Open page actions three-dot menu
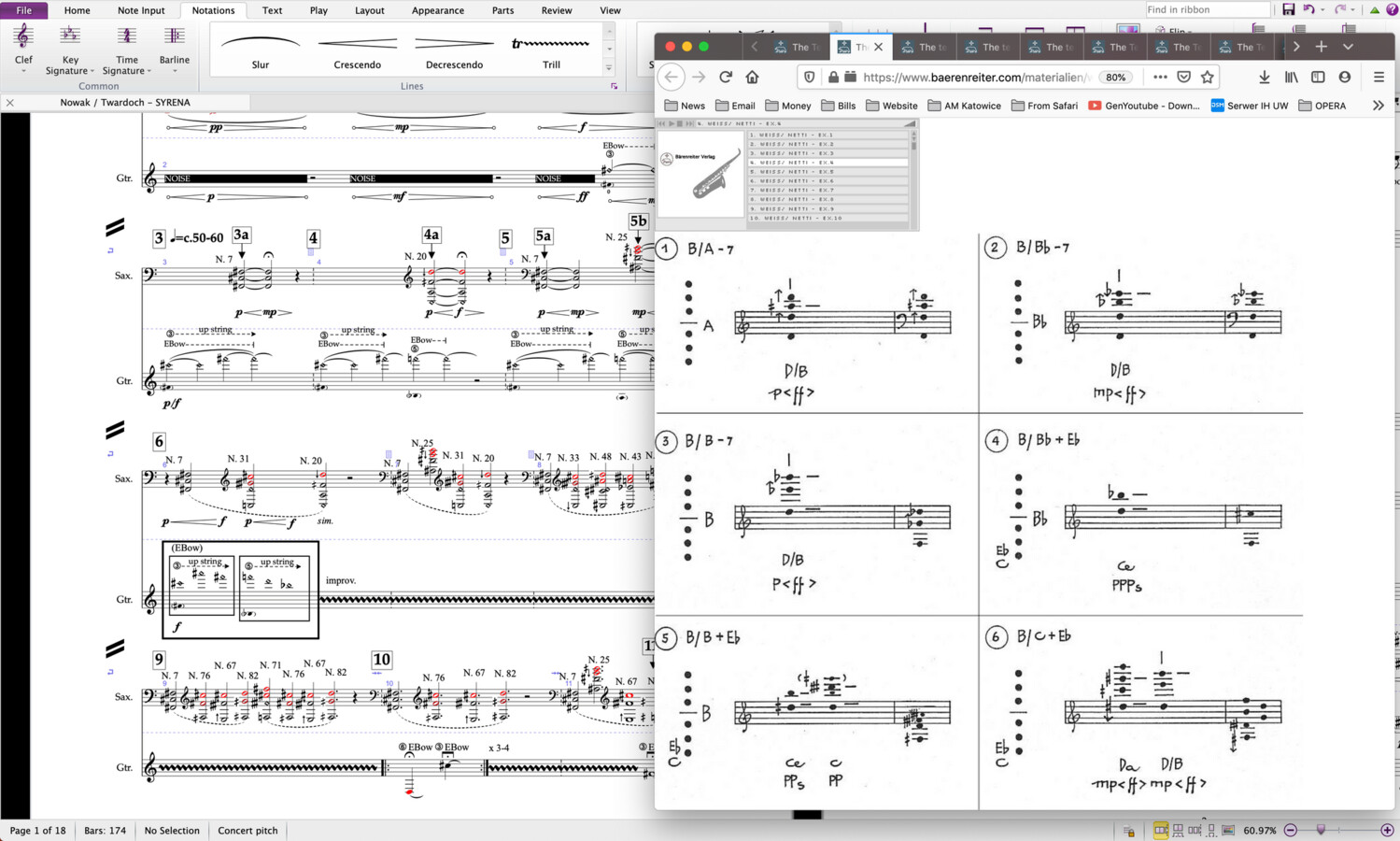The height and width of the screenshot is (841, 1400). [x=1160, y=77]
